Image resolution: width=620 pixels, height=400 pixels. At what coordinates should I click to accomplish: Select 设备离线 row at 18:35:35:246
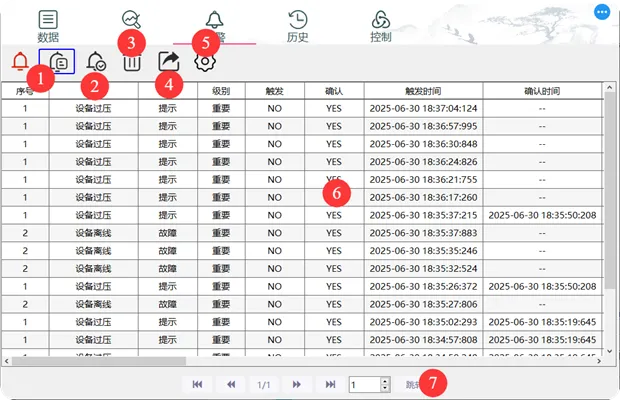tap(302, 251)
